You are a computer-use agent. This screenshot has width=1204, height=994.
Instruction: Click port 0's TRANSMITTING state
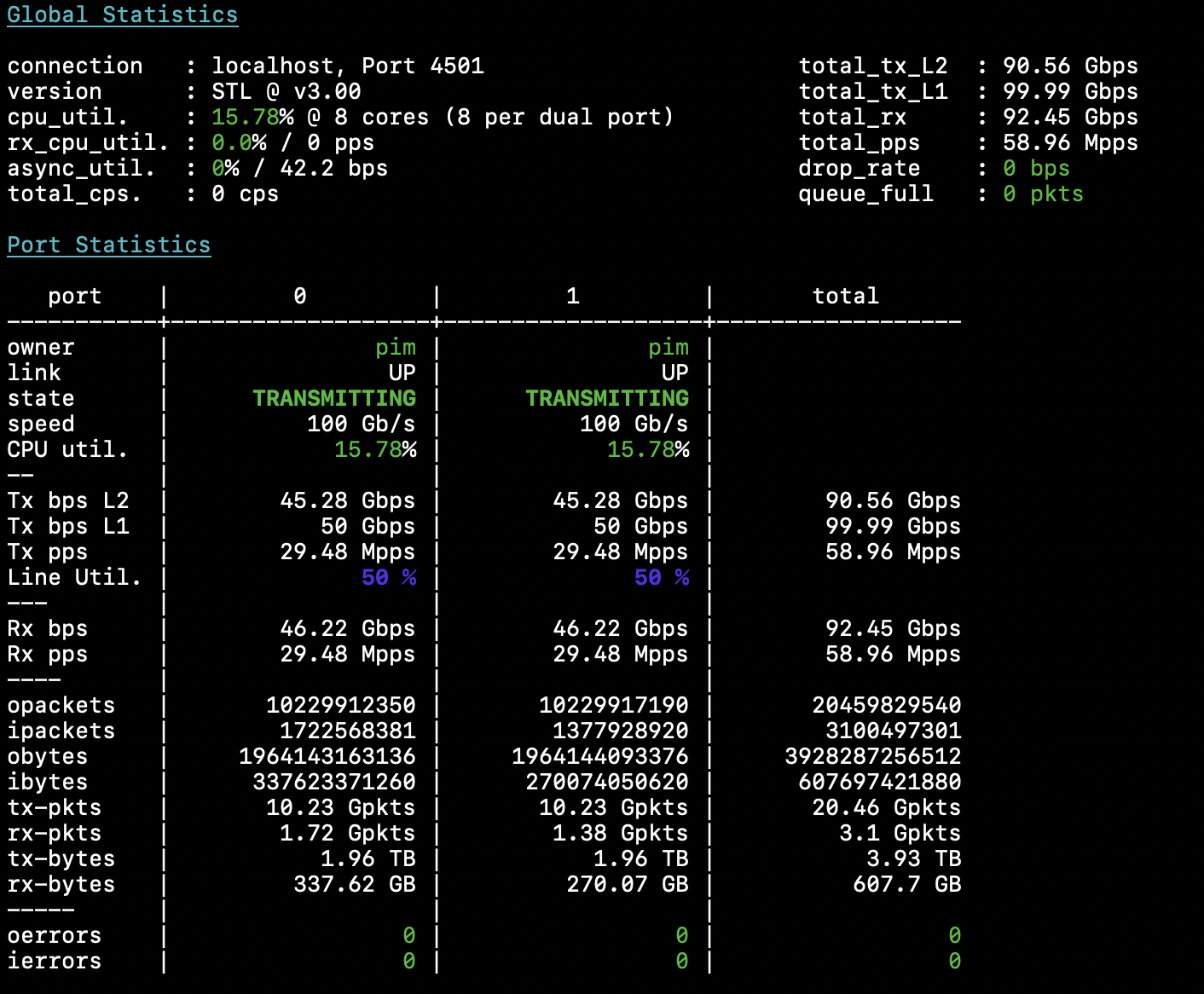tap(334, 398)
